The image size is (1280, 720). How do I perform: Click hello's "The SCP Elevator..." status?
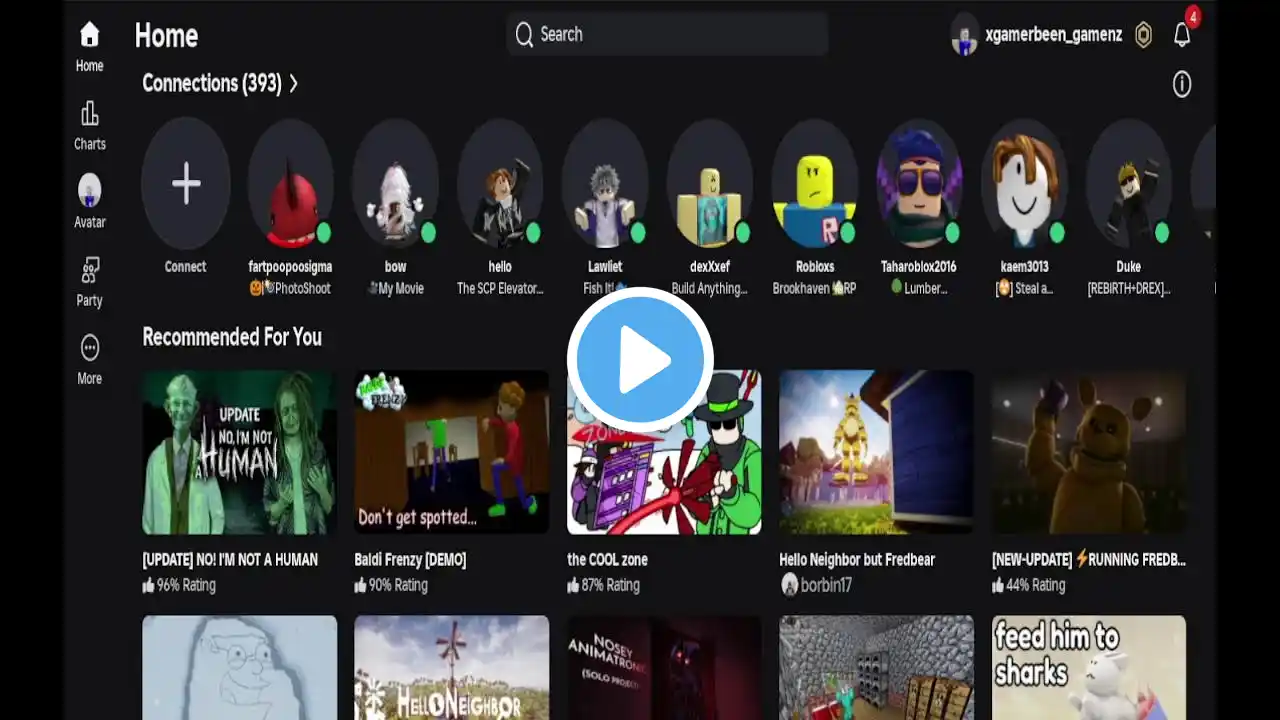coord(500,289)
